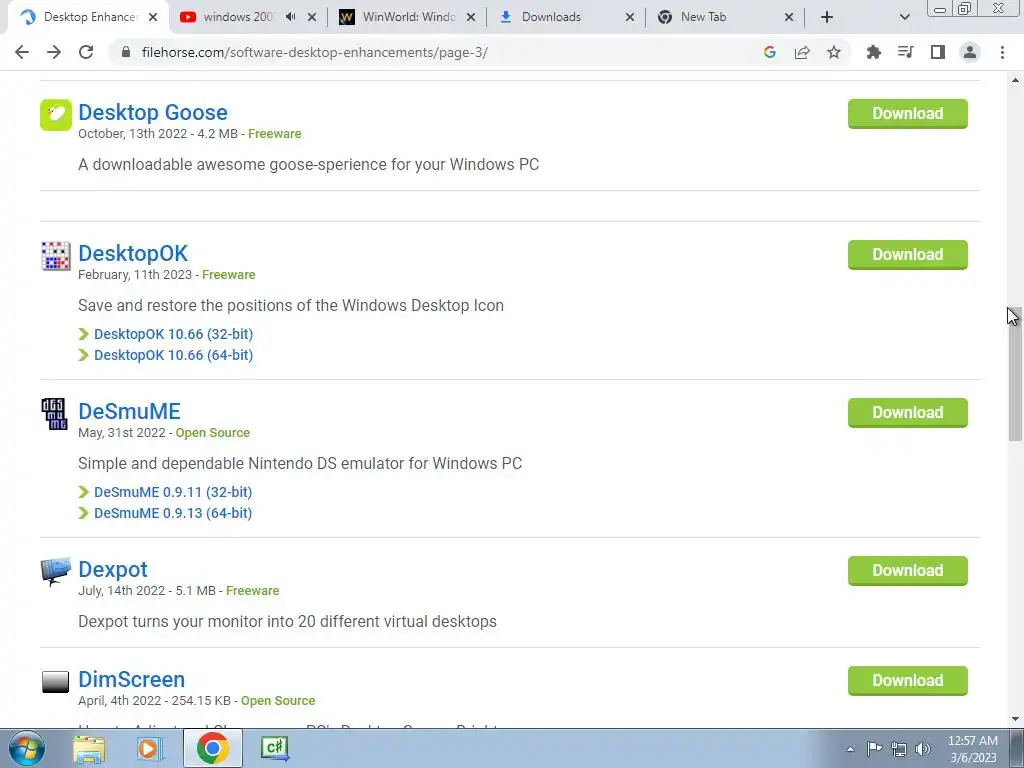Click Download button for DimScreen
Viewport: 1024px width, 768px height.
pos(908,680)
